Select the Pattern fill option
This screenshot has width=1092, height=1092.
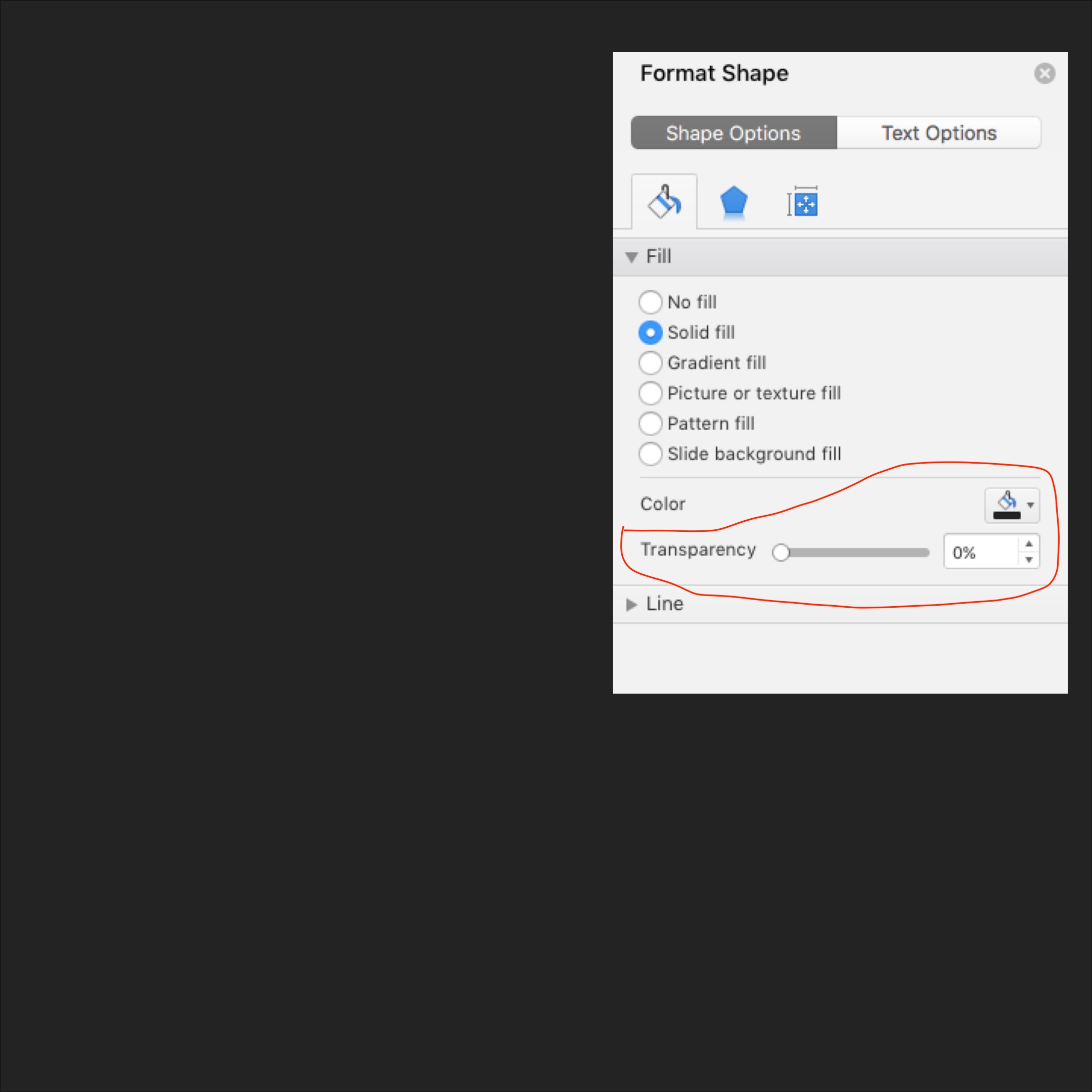click(x=650, y=423)
